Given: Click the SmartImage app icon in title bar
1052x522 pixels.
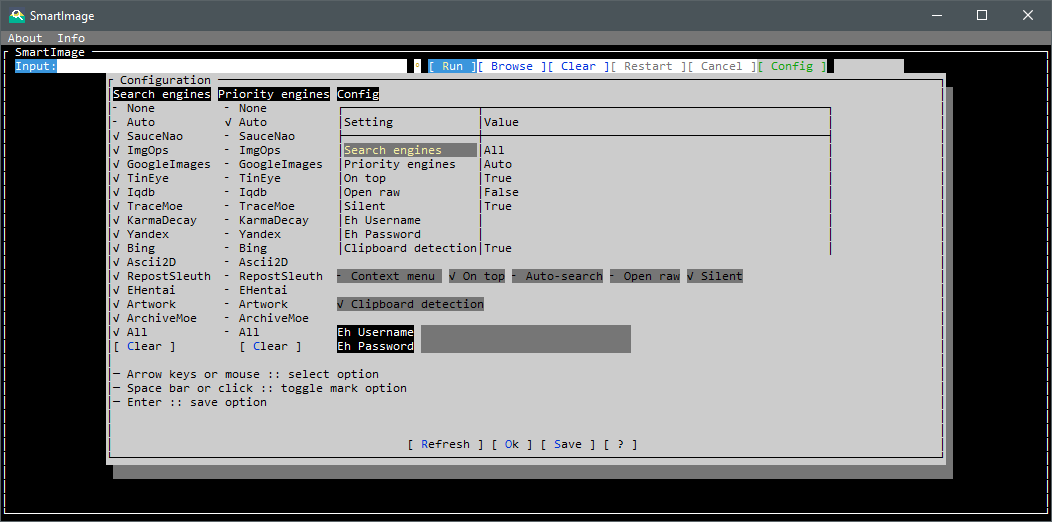Looking at the screenshot, I should (x=17, y=15).
